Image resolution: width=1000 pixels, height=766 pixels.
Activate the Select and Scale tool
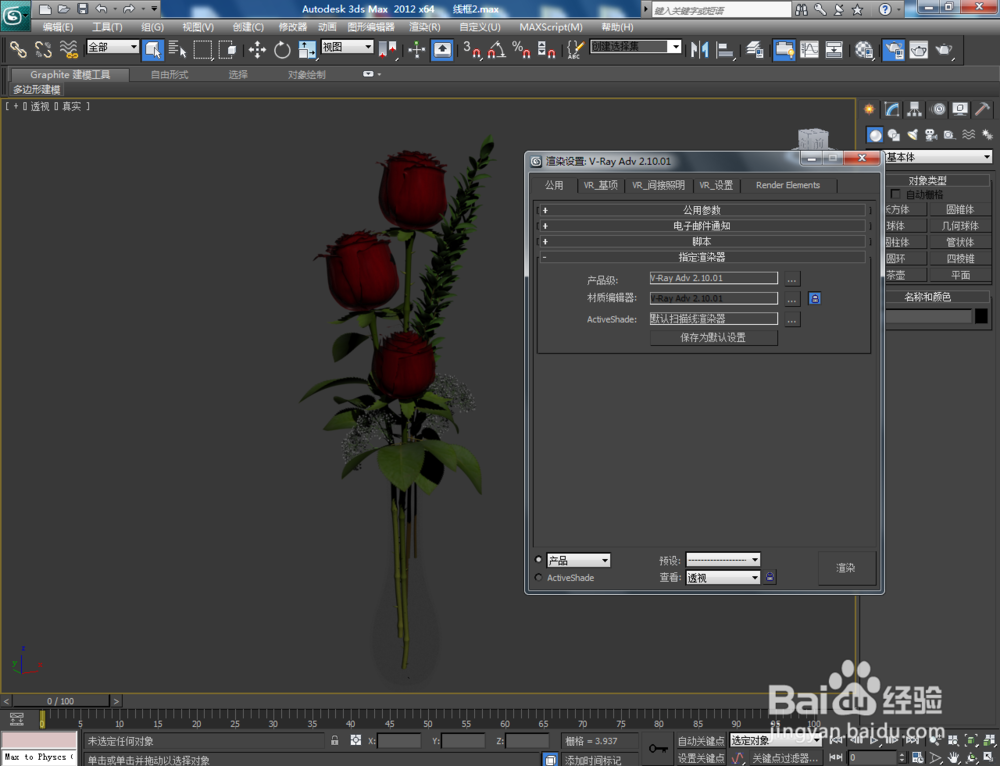point(307,49)
